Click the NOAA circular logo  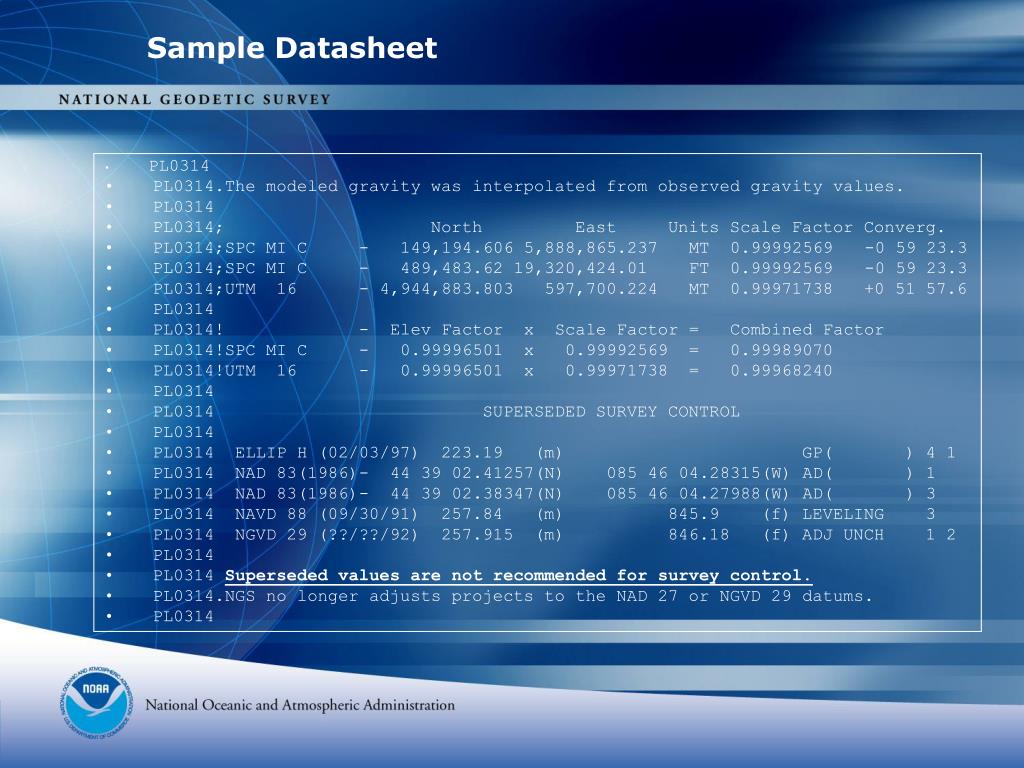(97, 704)
